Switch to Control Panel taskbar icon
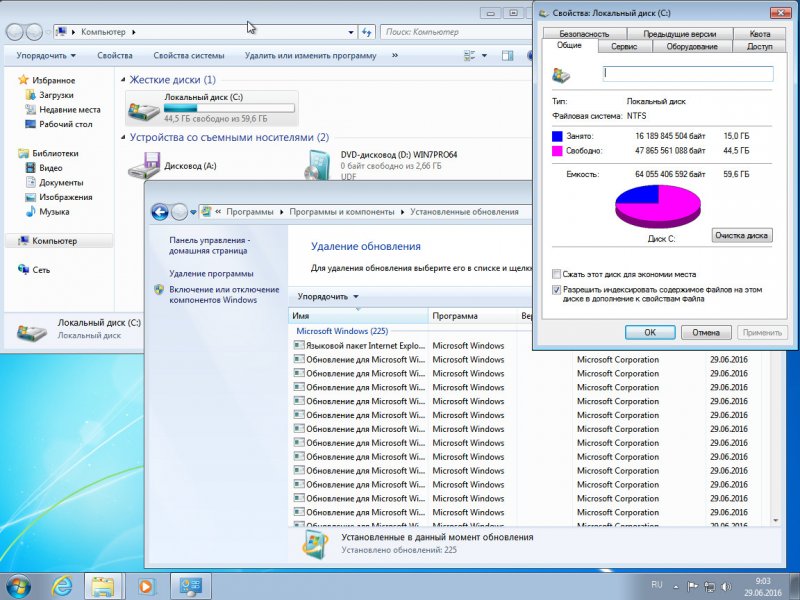This screenshot has width=800, height=600. point(190,587)
